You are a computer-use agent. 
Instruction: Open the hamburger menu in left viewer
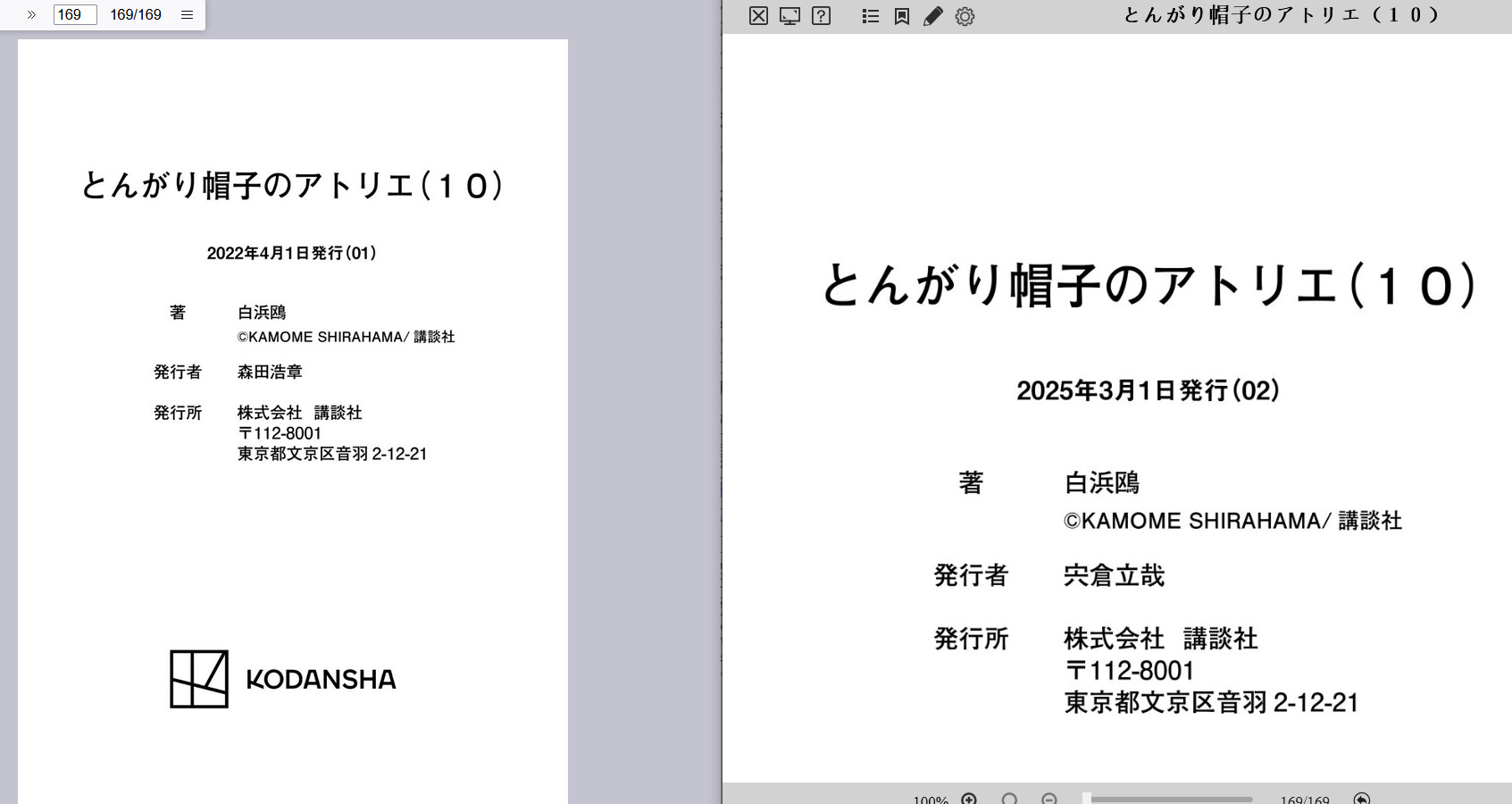point(187,14)
